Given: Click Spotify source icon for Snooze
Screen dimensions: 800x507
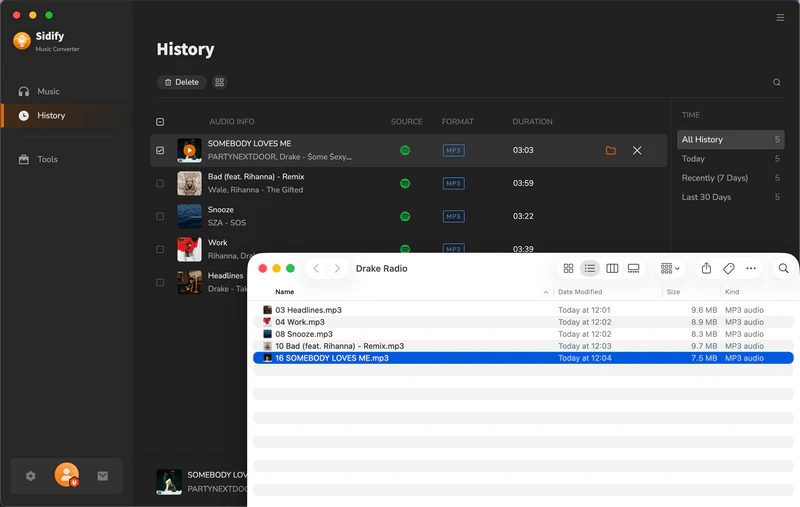Looking at the screenshot, I should [405, 216].
